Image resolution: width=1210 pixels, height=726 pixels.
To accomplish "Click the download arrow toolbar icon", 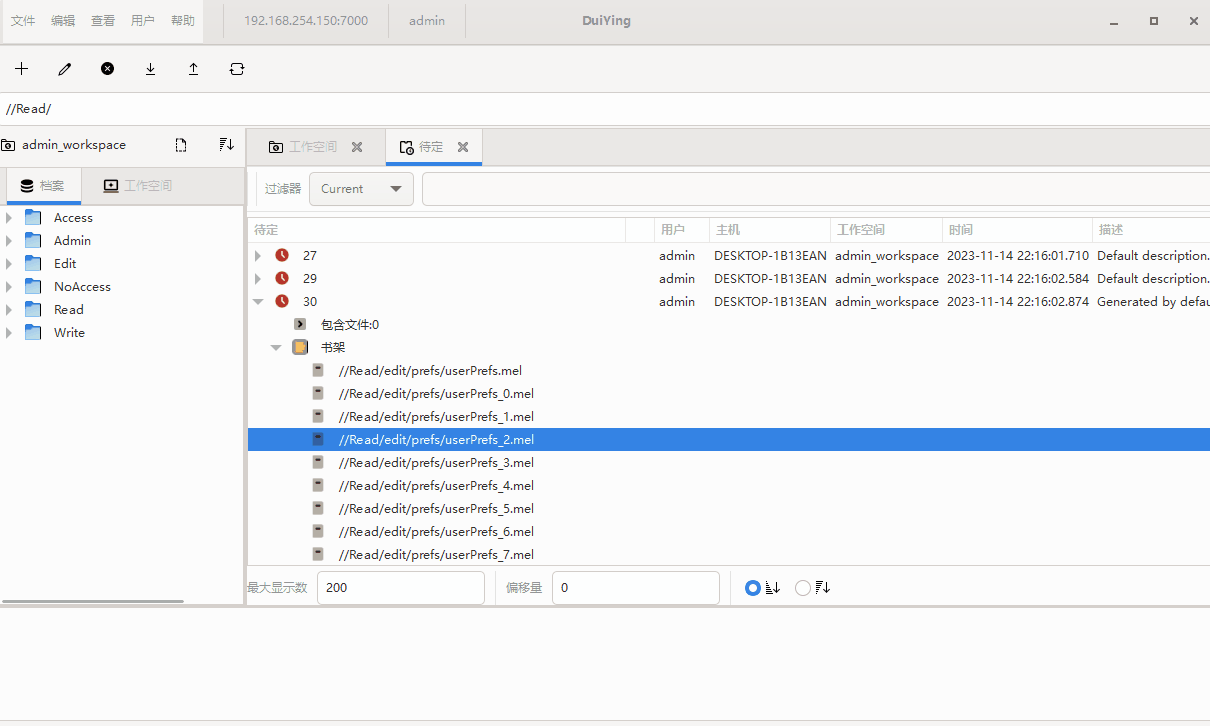I will tap(150, 69).
